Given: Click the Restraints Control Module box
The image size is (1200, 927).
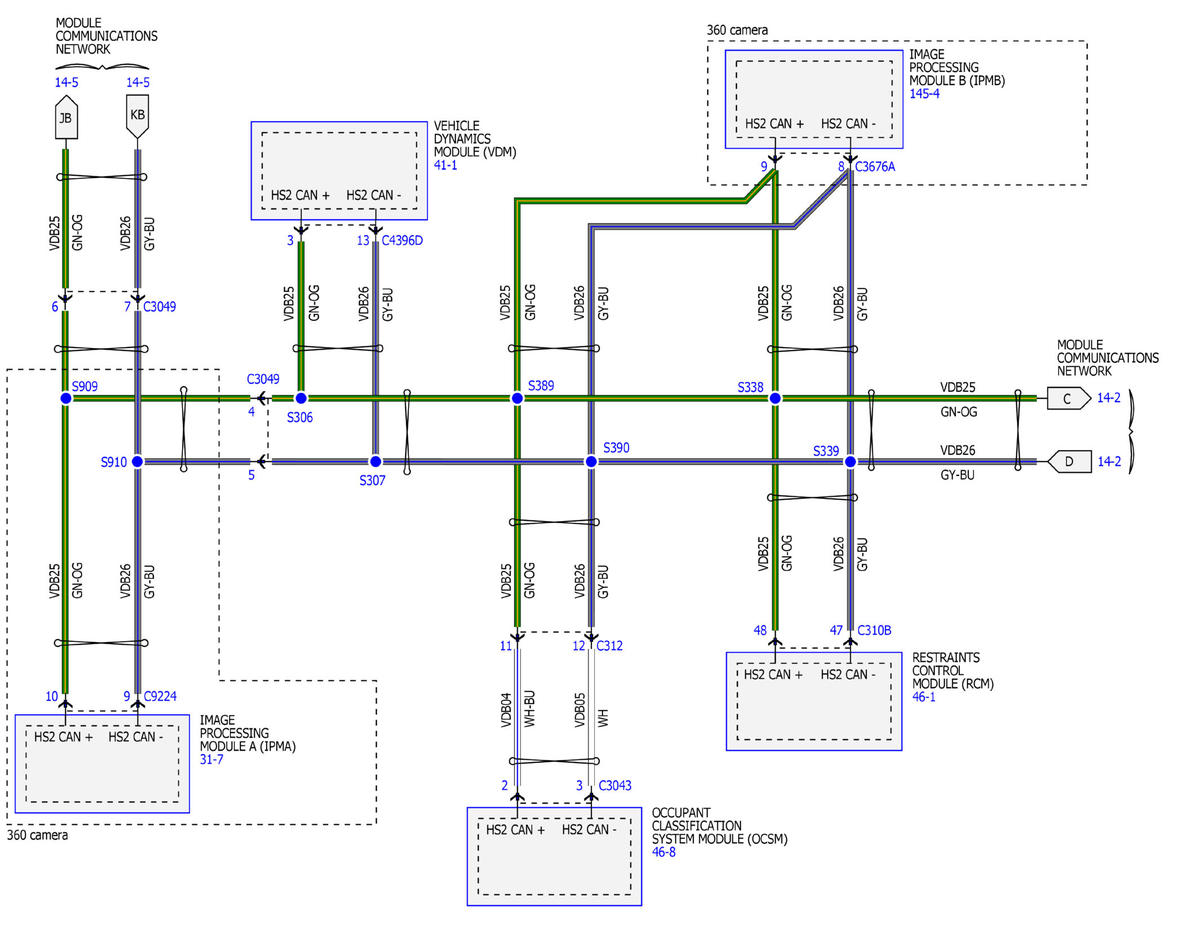Looking at the screenshot, I should pyautogui.click(x=813, y=701).
